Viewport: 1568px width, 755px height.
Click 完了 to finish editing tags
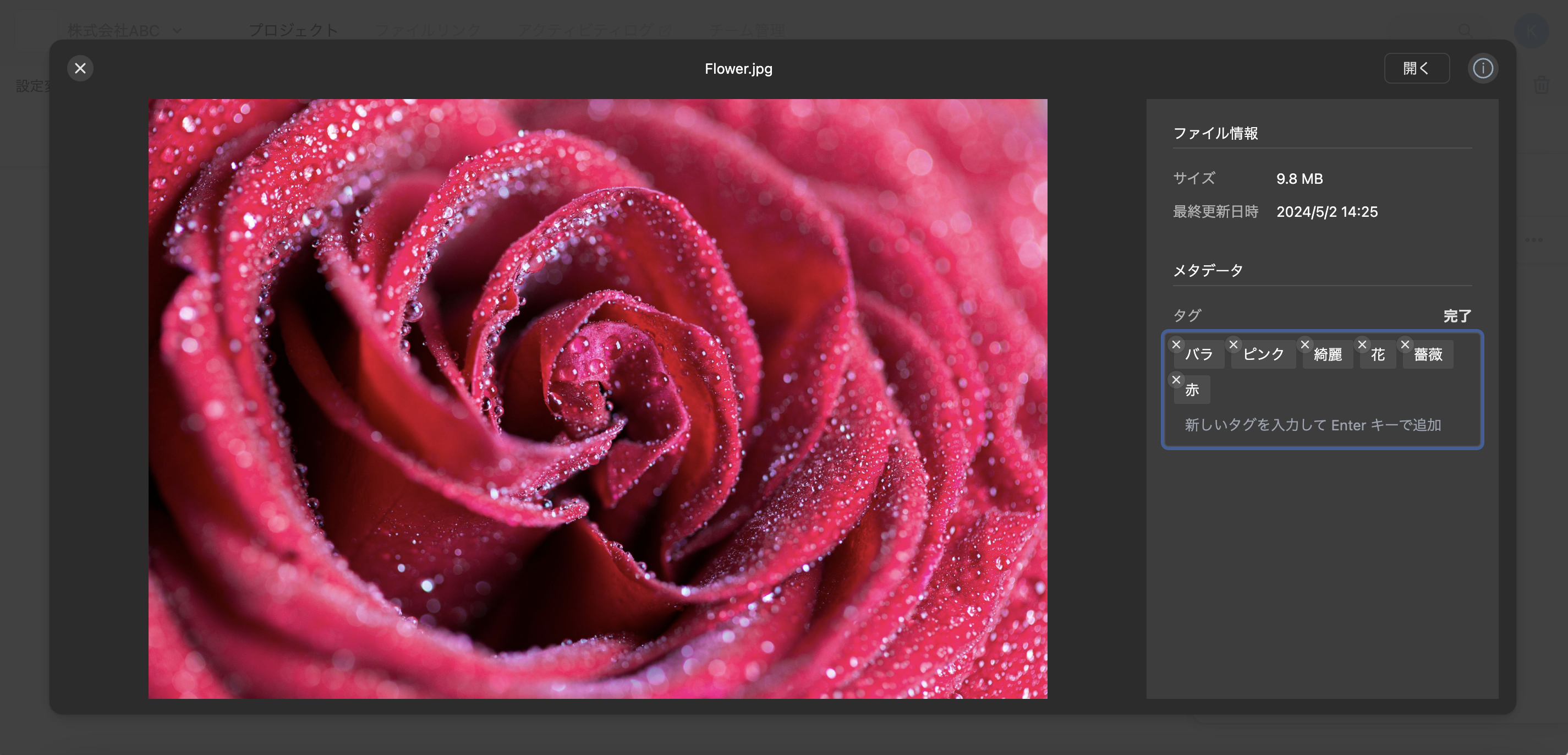tap(1457, 316)
